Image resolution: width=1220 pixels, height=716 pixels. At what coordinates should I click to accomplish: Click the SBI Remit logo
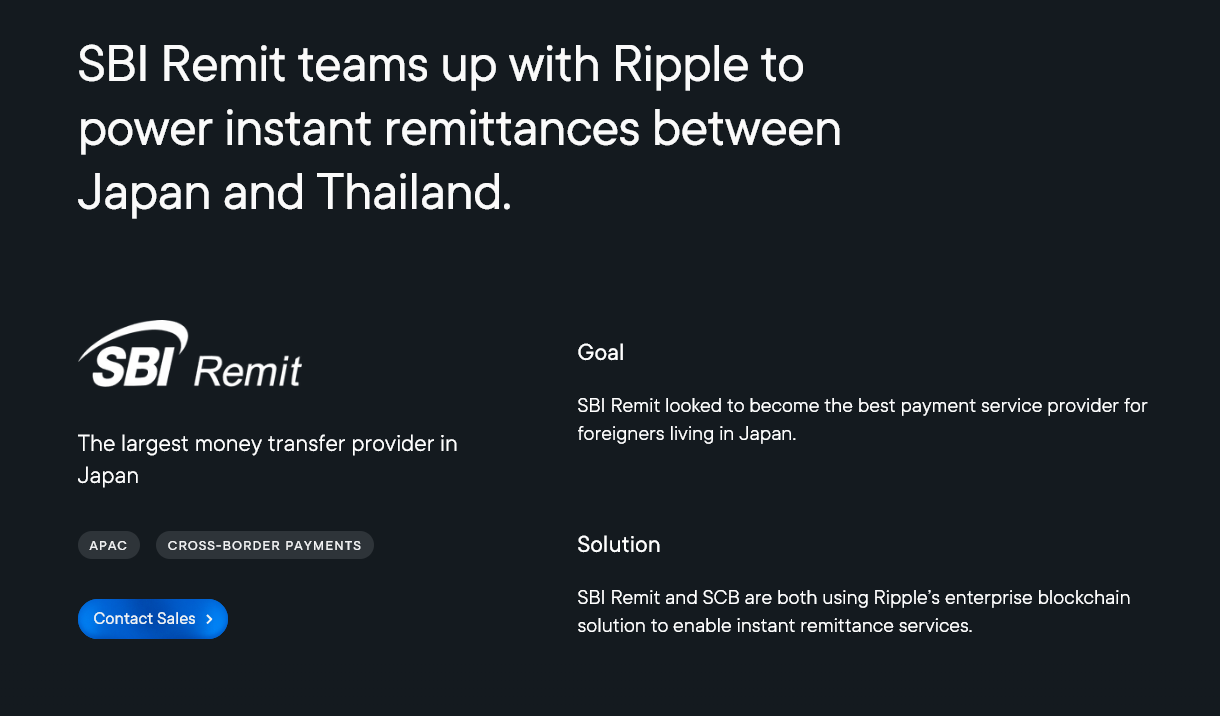[x=189, y=355]
